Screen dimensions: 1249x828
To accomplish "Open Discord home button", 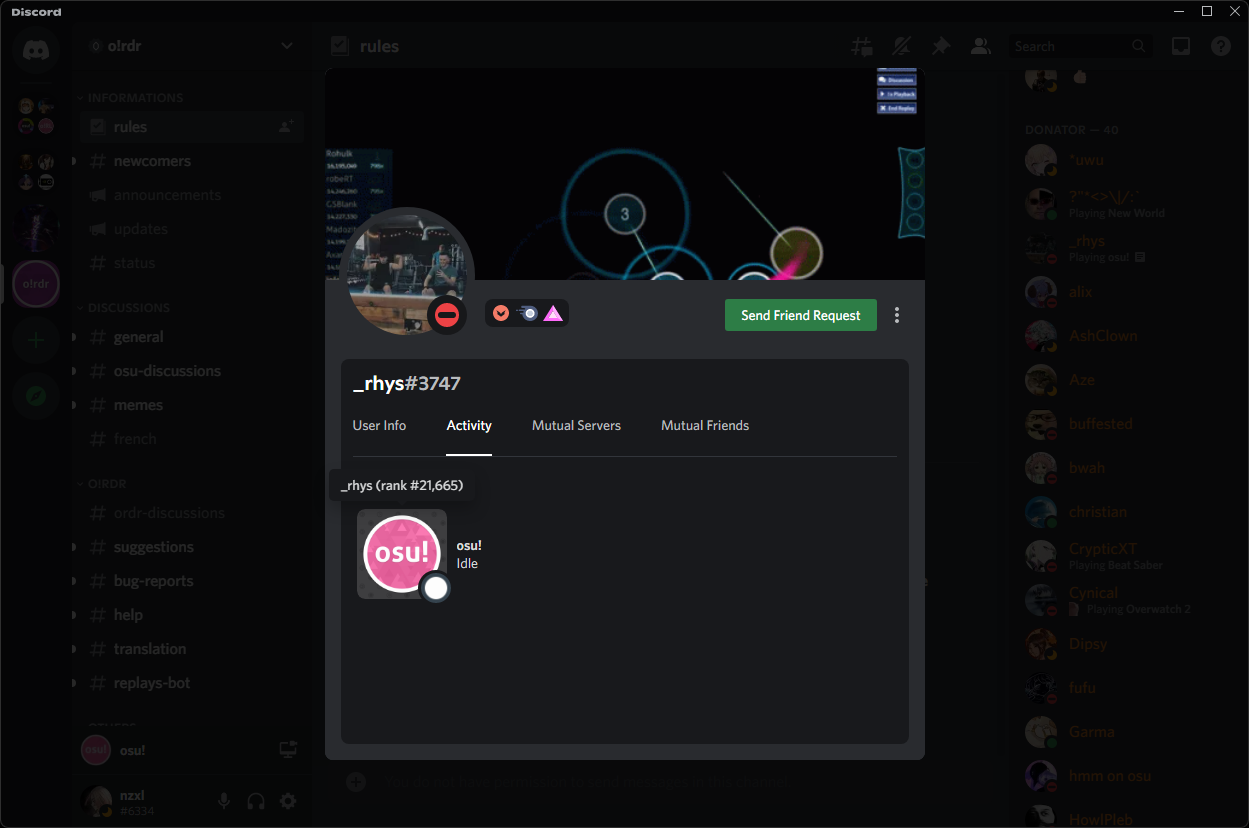I will (36, 51).
